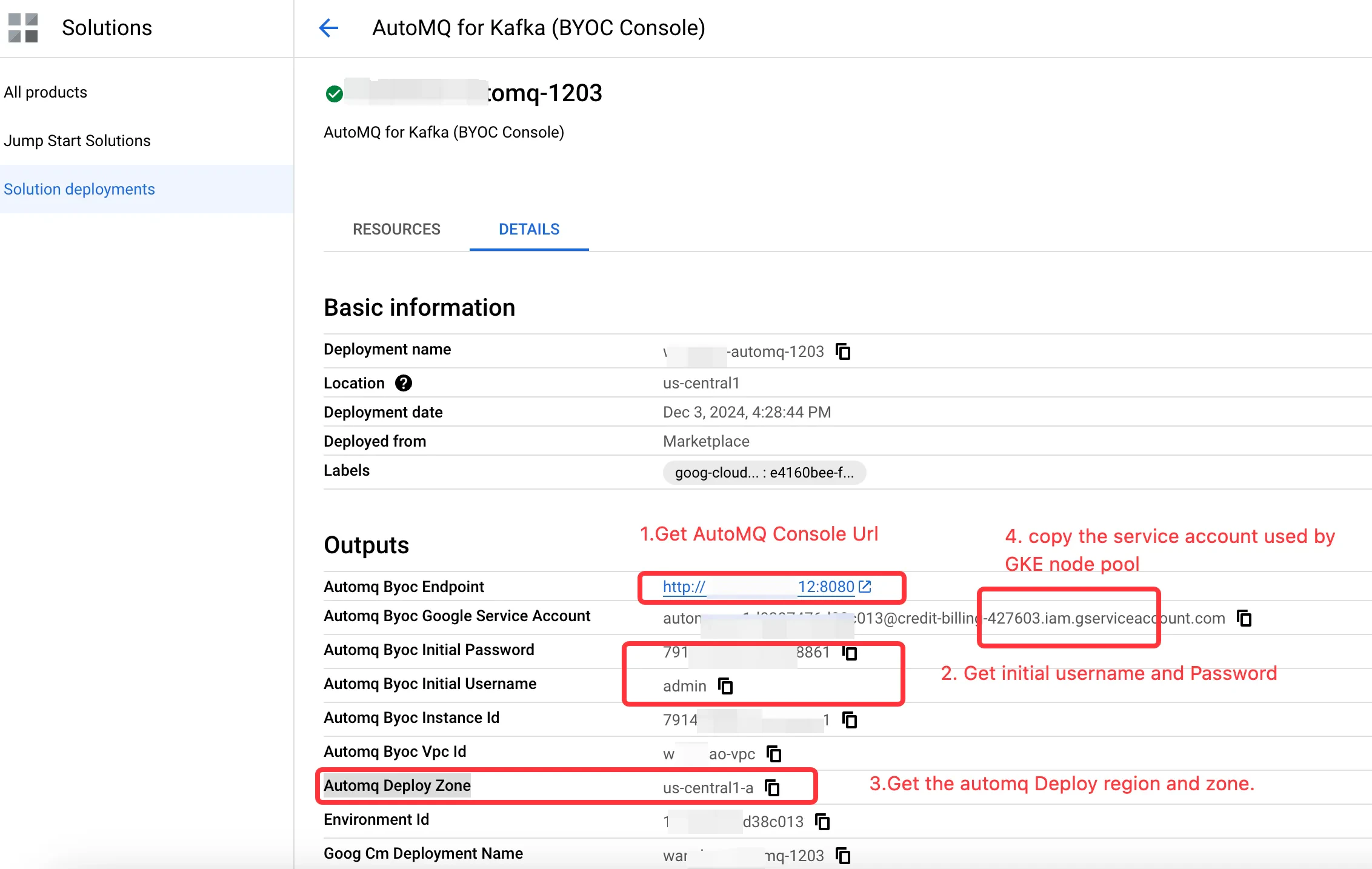Select the DETAILS tab
The height and width of the screenshot is (869, 1372).
(529, 229)
